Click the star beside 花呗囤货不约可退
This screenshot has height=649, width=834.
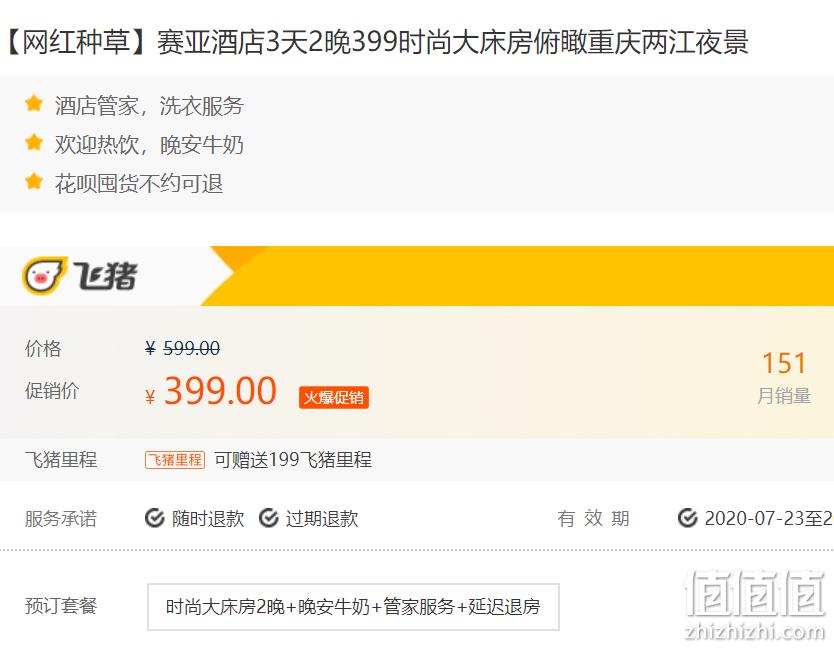(x=34, y=181)
